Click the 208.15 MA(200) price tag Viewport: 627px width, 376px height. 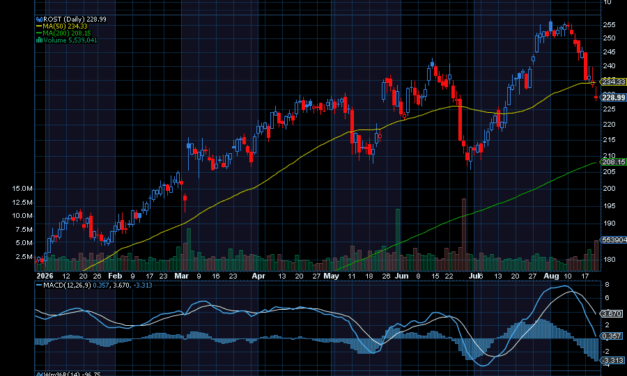(x=614, y=162)
